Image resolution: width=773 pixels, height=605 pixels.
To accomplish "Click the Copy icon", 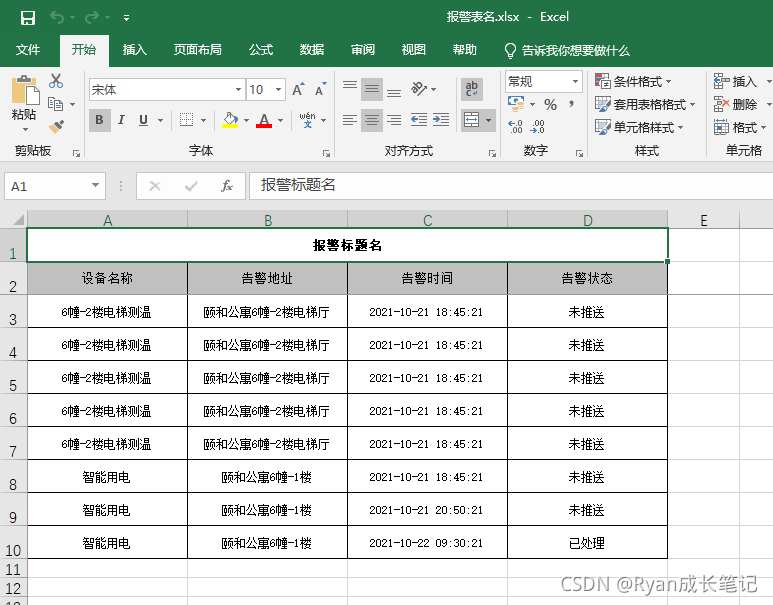I will coord(55,104).
